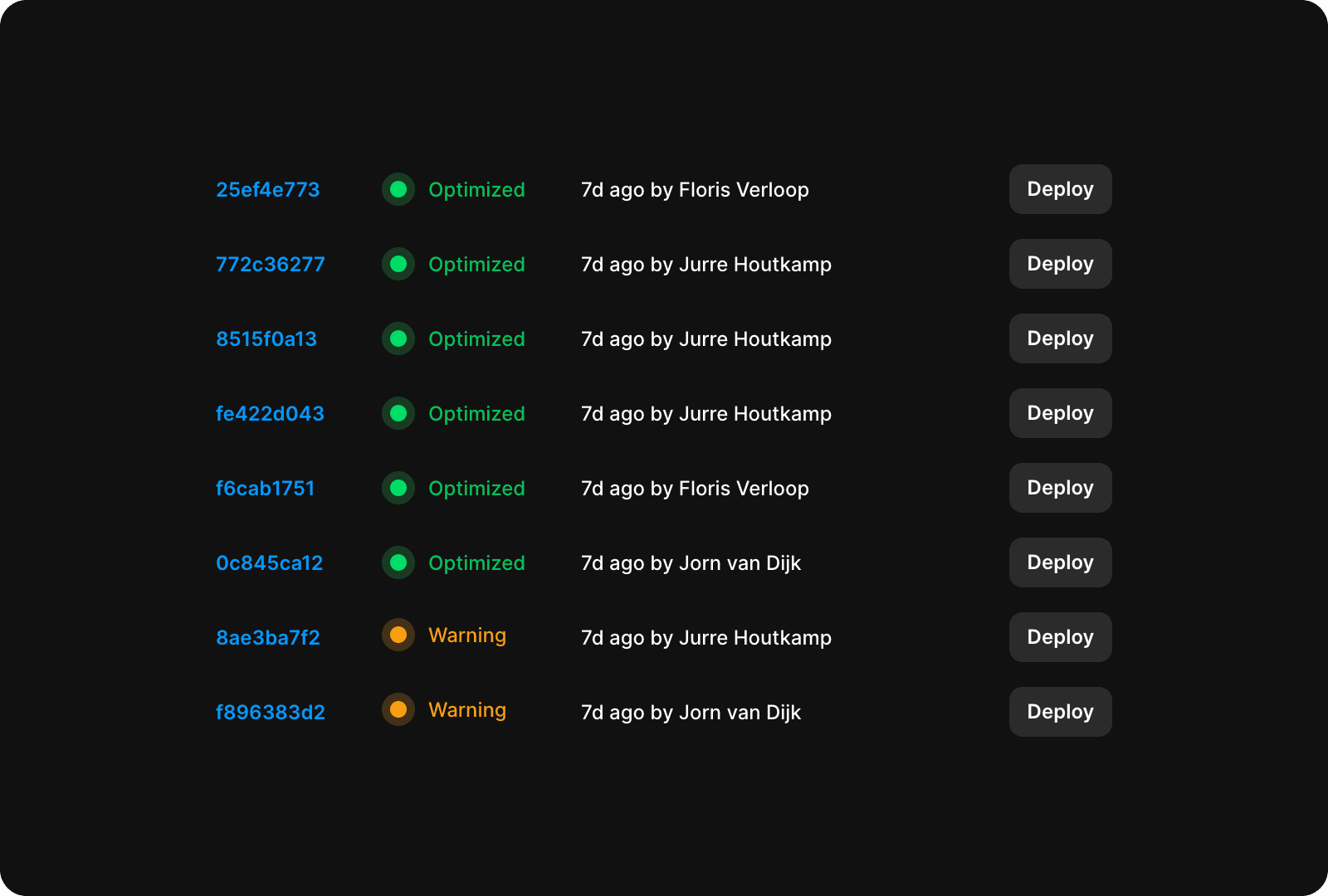Open commit hash f896383d2 link
The image size is (1328, 896).
[270, 713]
